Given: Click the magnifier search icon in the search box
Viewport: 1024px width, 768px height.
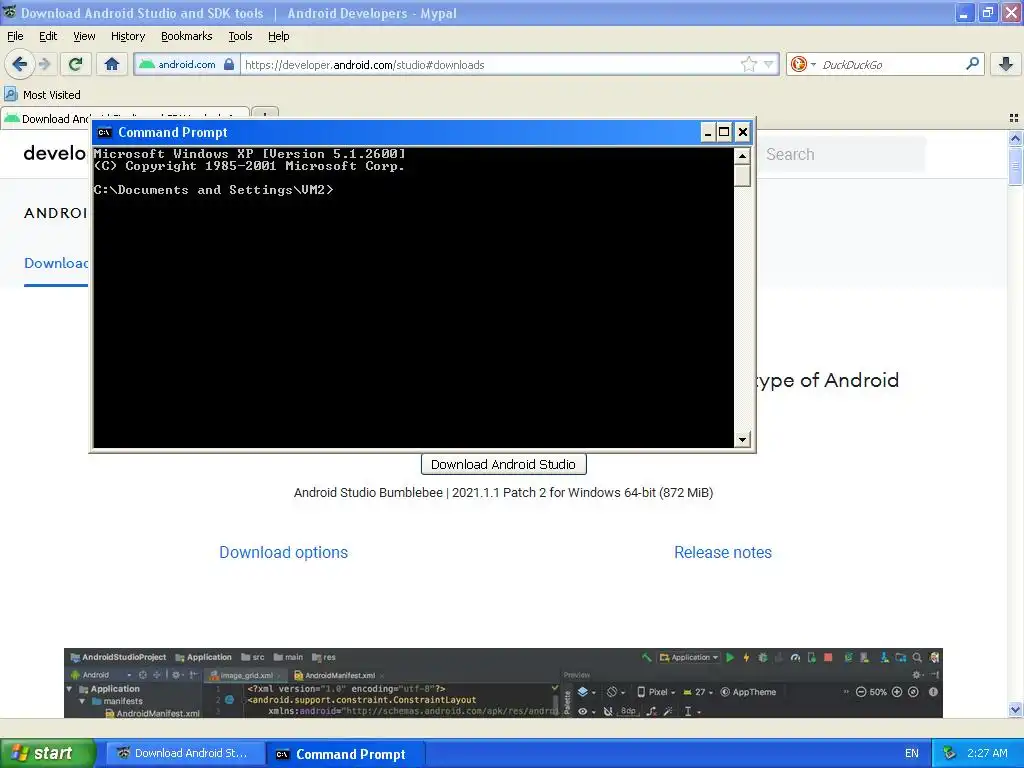Looking at the screenshot, I should pyautogui.click(x=972, y=64).
